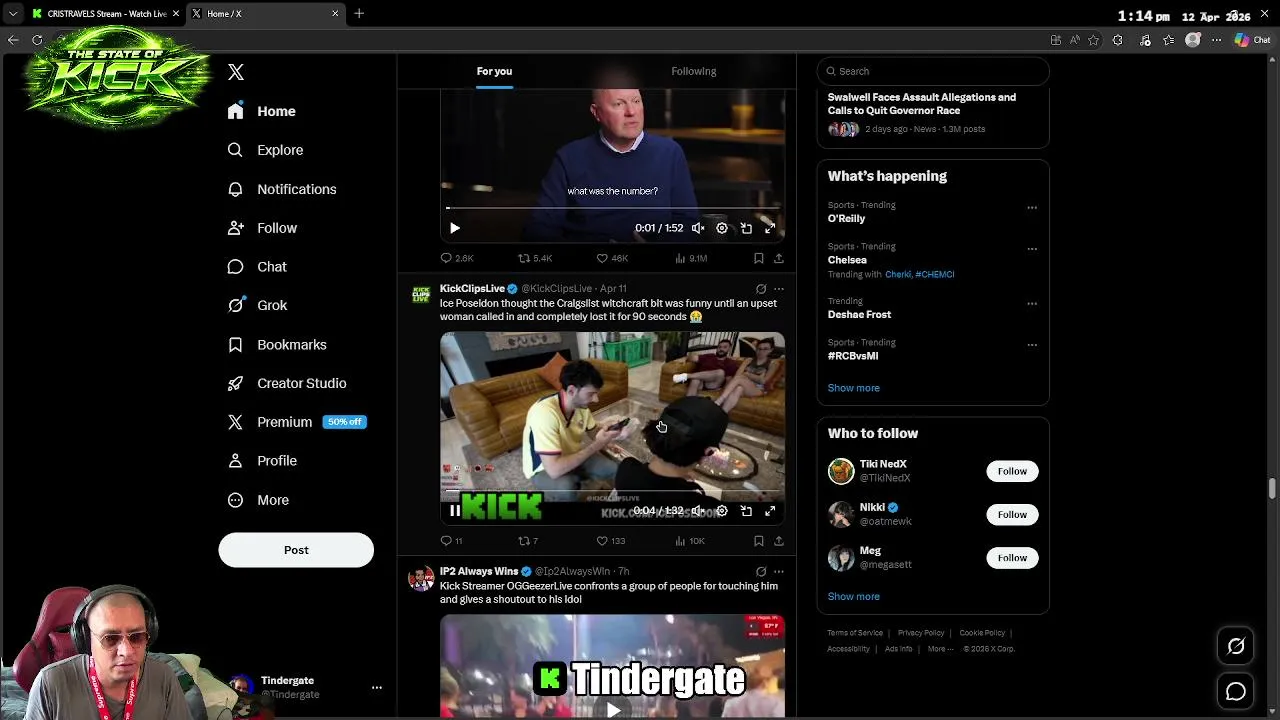Open the more options on KickClipsLive post
This screenshot has width=1280, height=720.
(779, 289)
